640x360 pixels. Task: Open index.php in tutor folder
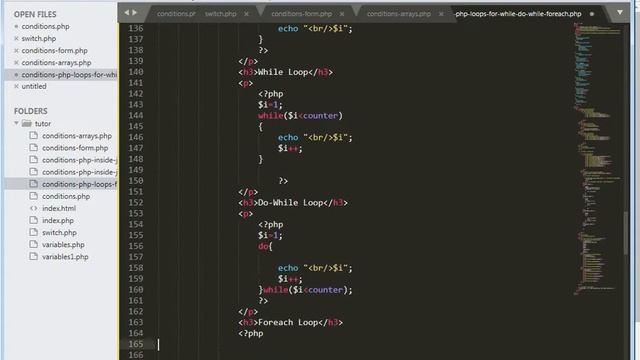[x=58, y=220]
